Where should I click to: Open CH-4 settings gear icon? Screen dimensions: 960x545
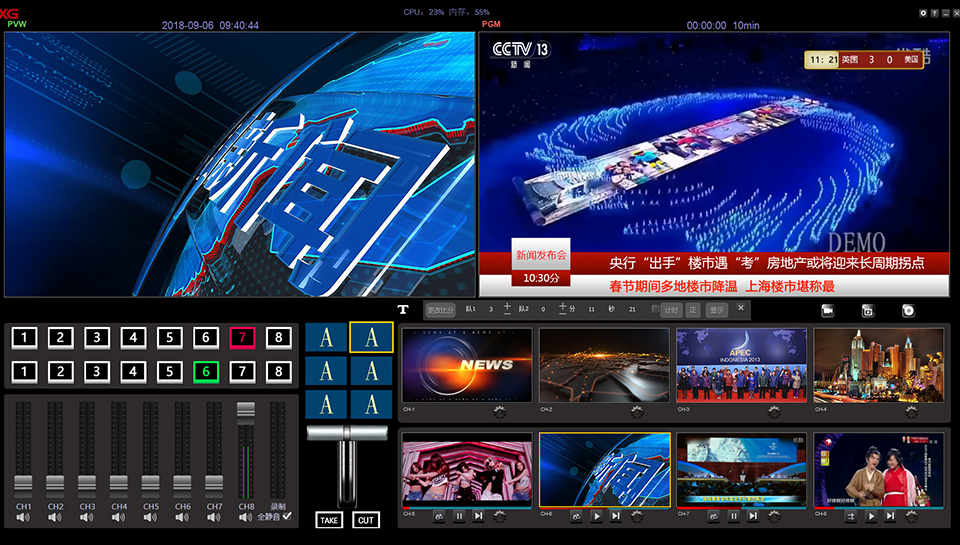[909, 411]
